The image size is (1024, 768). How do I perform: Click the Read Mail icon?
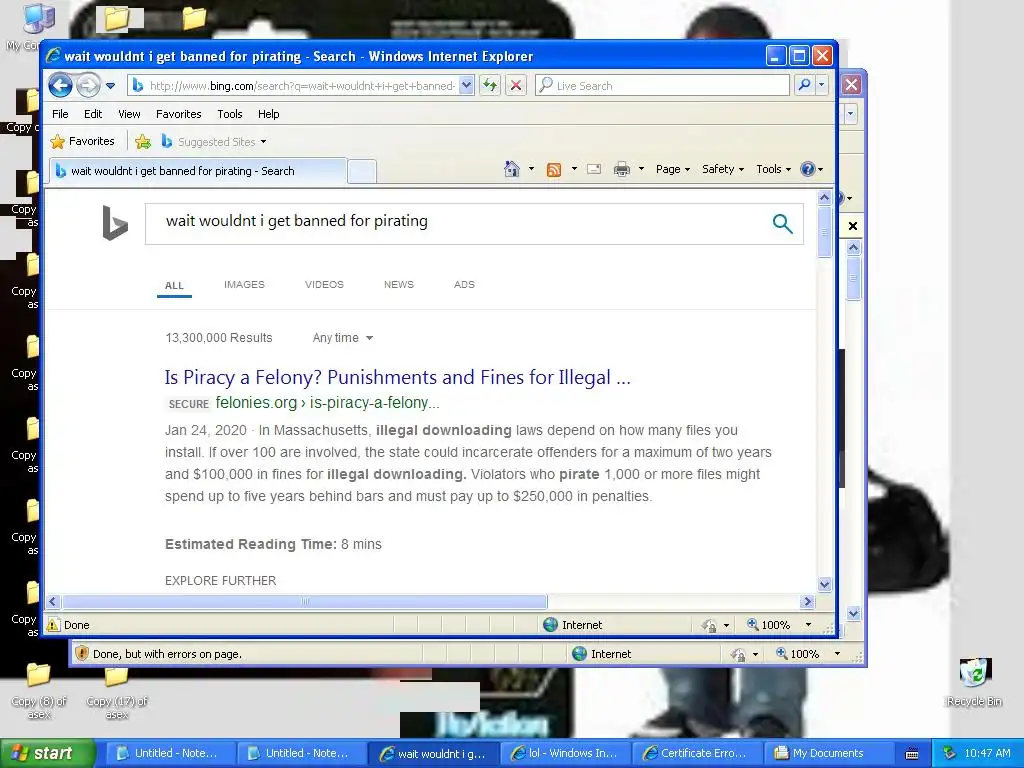tap(594, 169)
